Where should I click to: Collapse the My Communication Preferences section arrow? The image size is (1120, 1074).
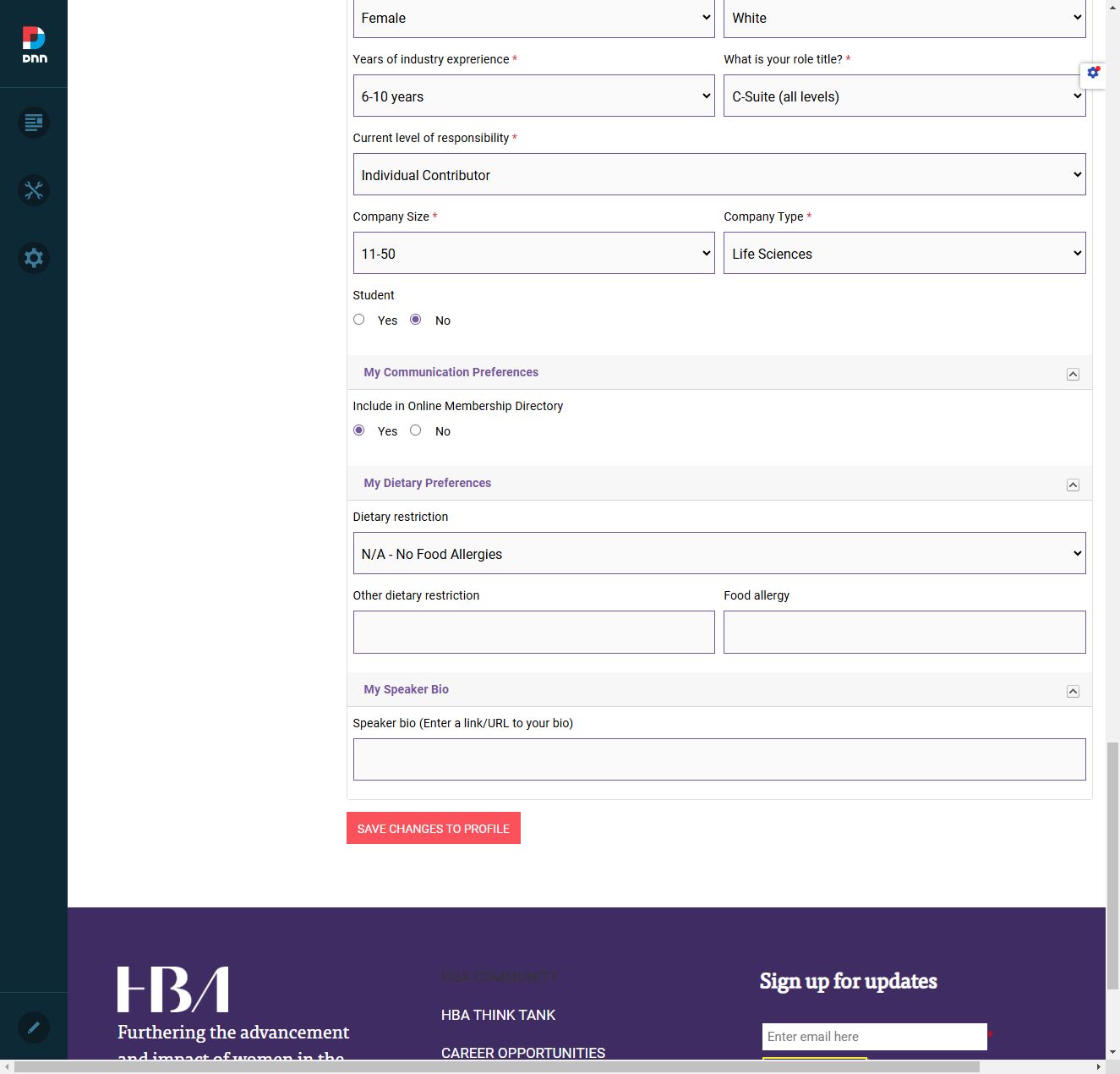[x=1073, y=374]
